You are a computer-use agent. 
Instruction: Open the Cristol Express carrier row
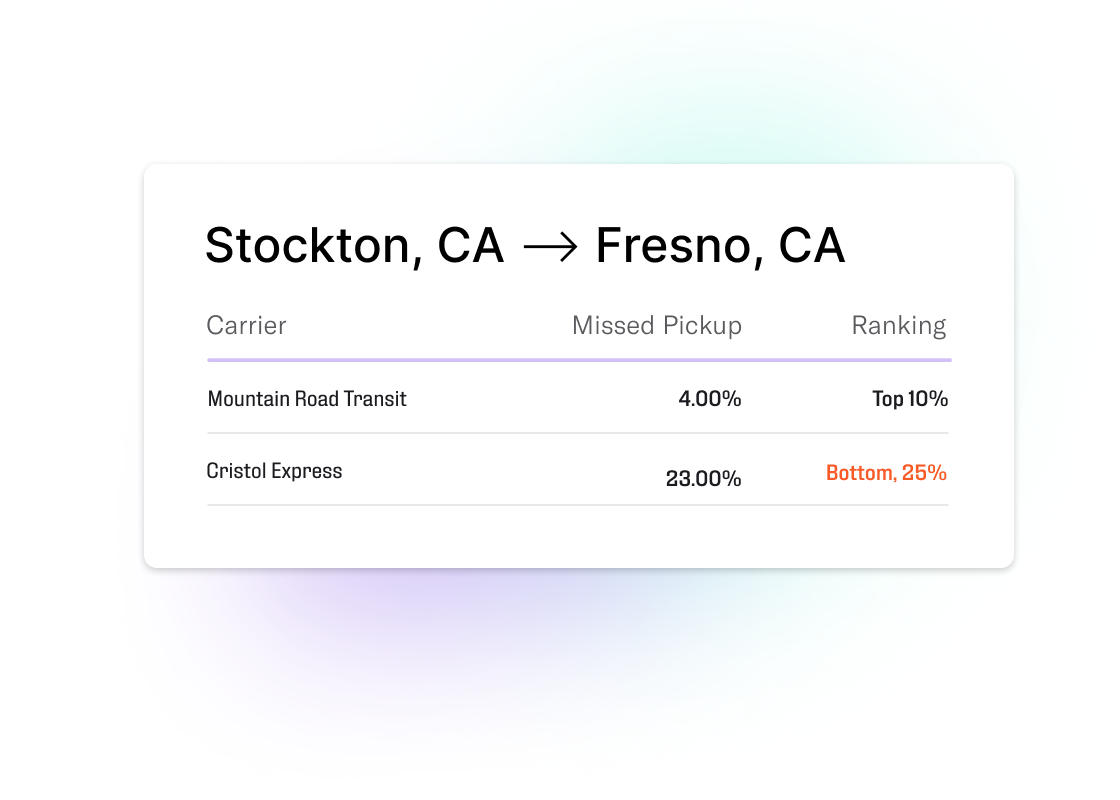578,471
